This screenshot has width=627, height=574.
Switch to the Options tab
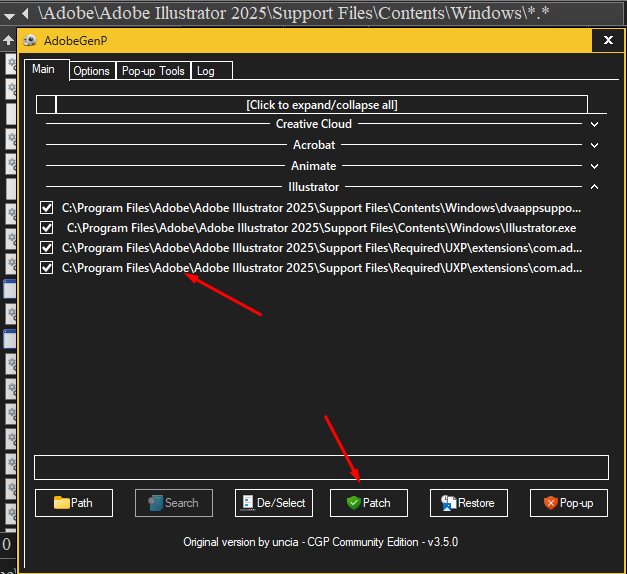point(91,71)
